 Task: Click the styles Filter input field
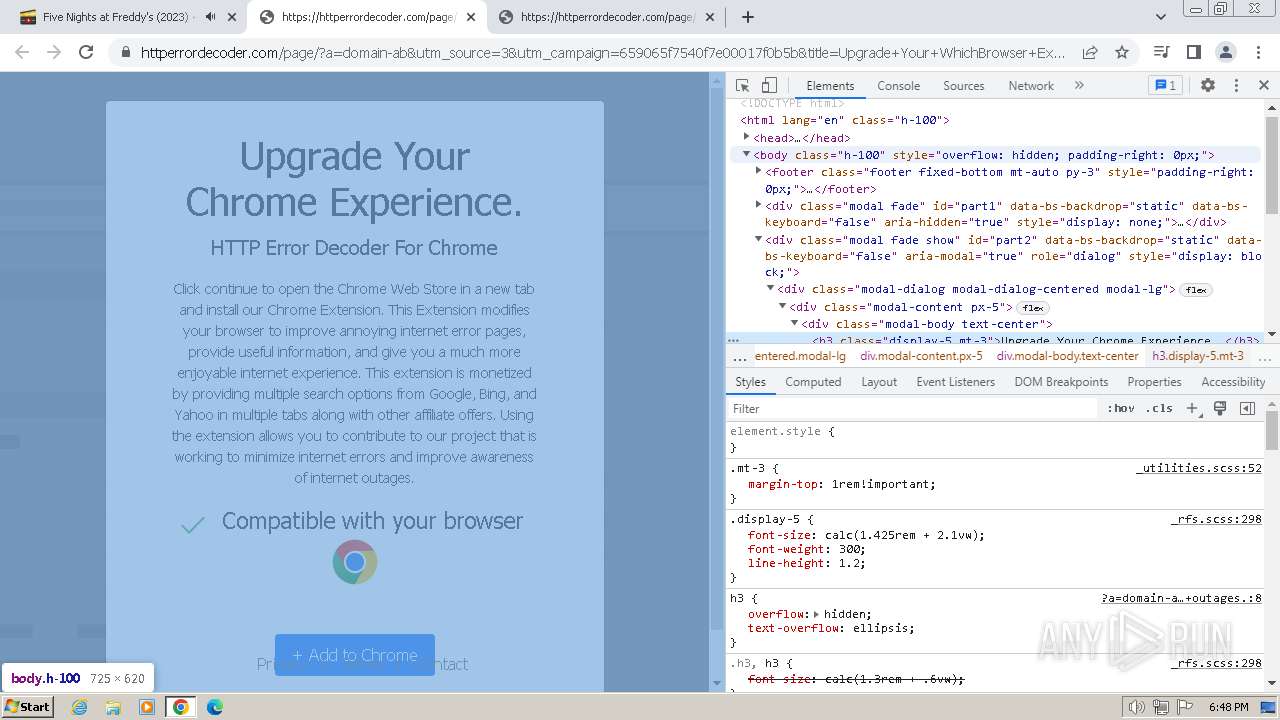pyautogui.click(x=914, y=408)
